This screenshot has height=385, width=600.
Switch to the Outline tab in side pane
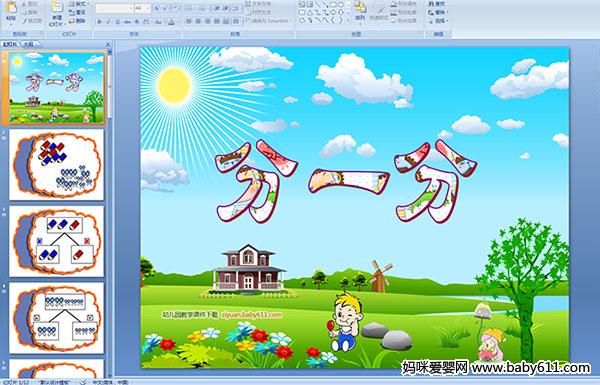28,44
